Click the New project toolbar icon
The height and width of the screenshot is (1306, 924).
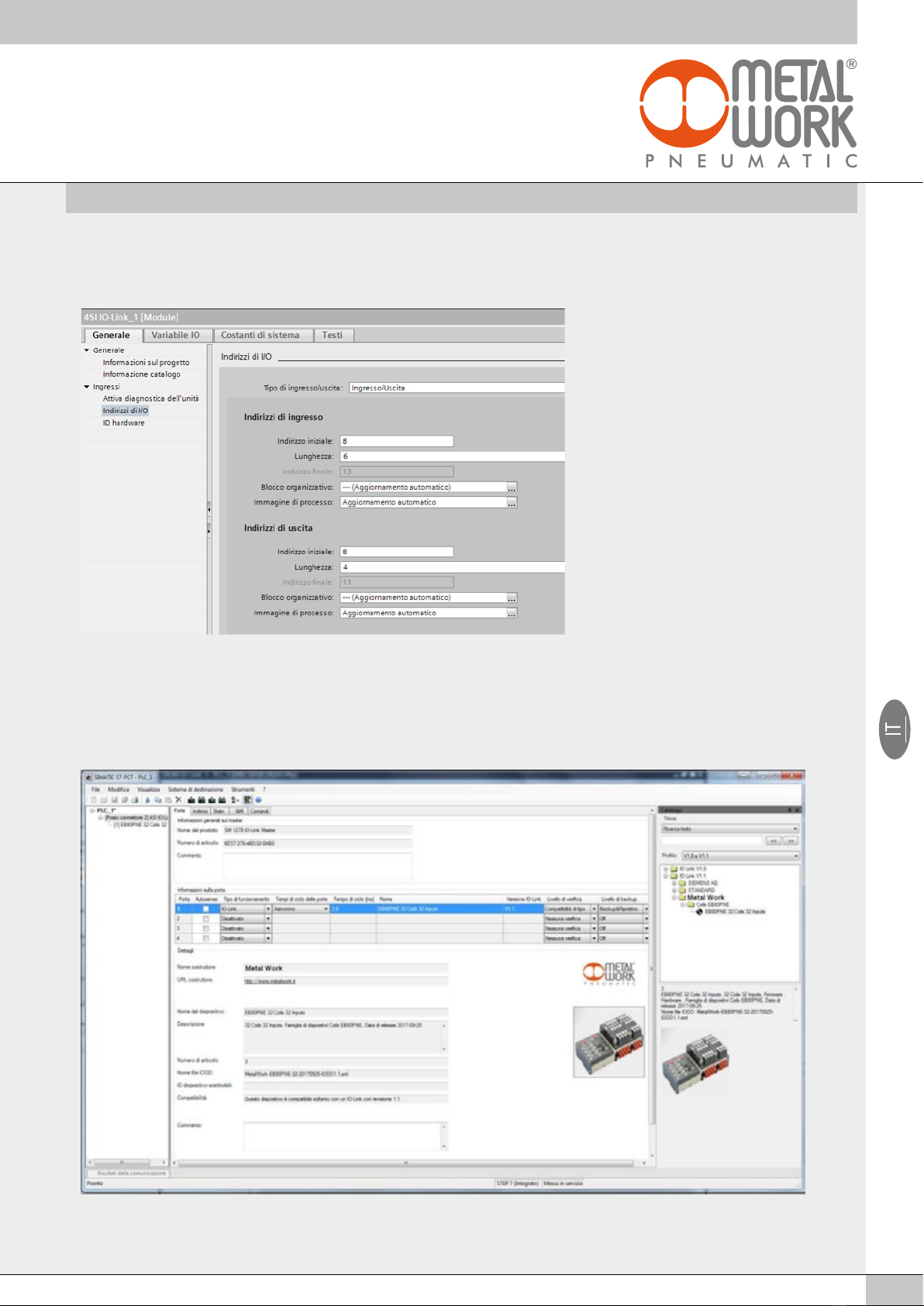click(x=94, y=800)
